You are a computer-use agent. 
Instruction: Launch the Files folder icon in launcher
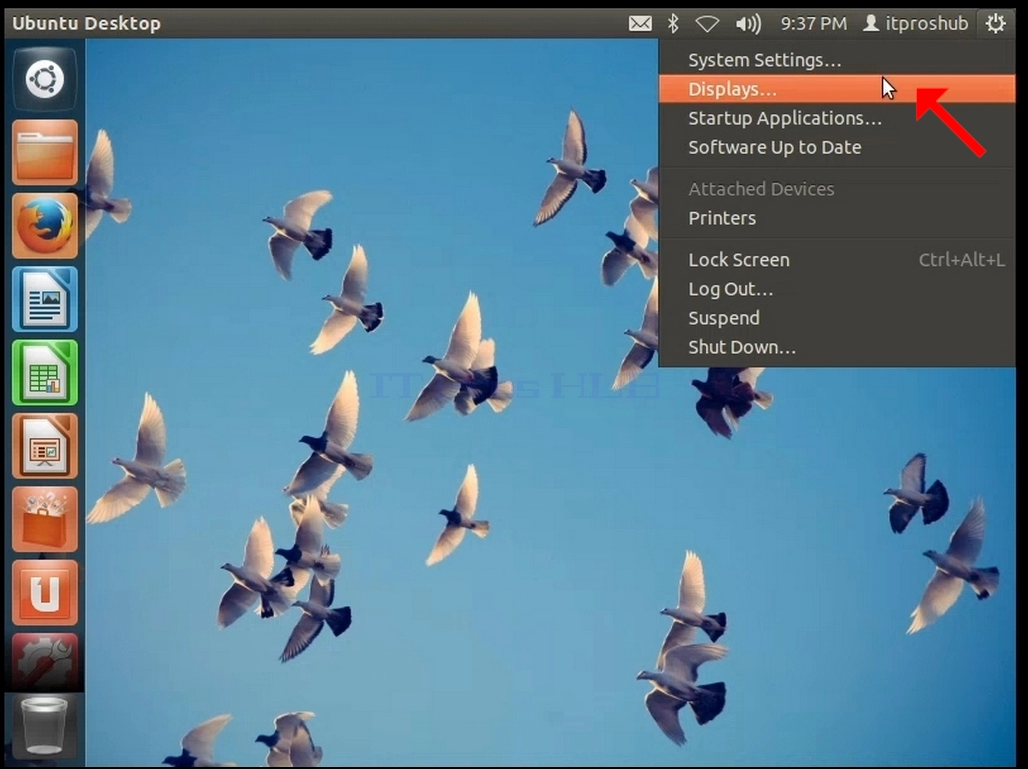[45, 153]
